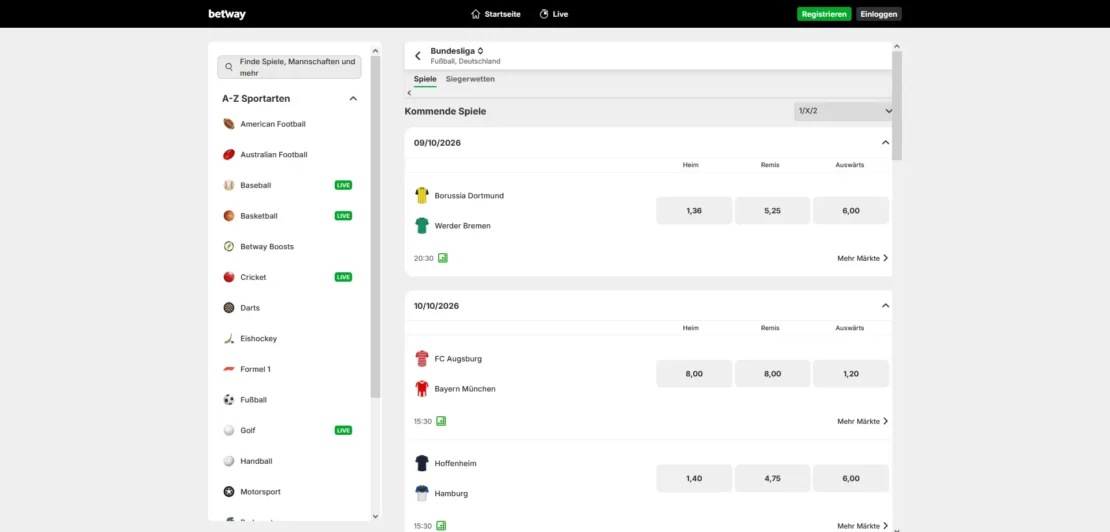Click the LIVE badge next to Golf

(x=343, y=430)
